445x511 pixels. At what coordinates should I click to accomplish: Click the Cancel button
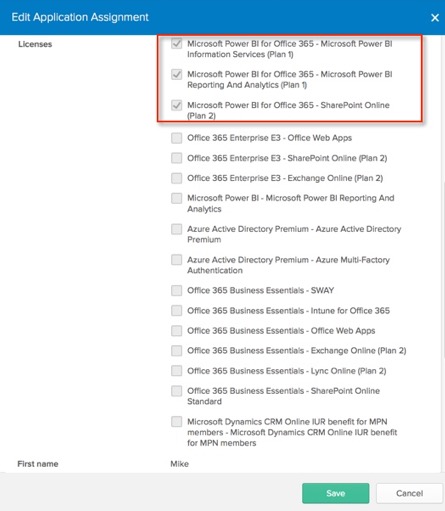pos(409,493)
